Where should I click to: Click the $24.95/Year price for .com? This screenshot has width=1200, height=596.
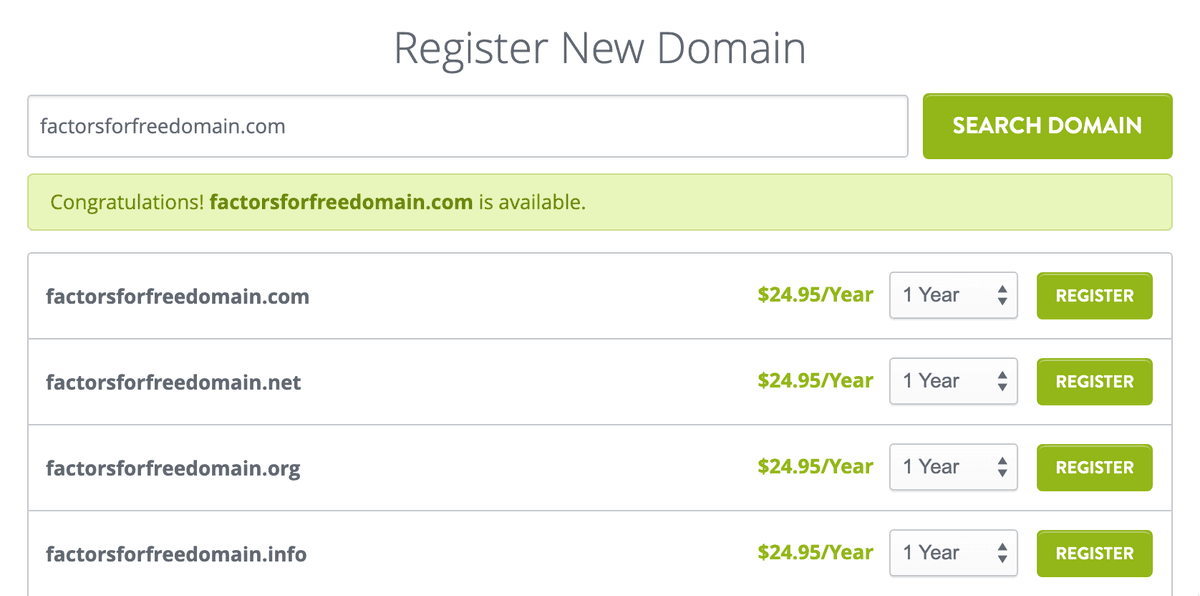coord(815,295)
